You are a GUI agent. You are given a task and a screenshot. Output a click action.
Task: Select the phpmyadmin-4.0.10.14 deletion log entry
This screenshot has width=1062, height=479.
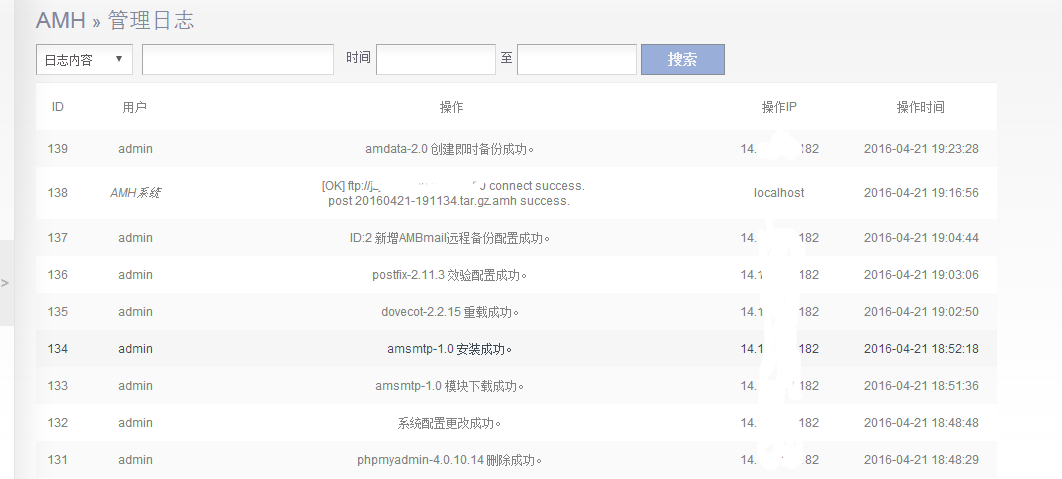point(450,460)
